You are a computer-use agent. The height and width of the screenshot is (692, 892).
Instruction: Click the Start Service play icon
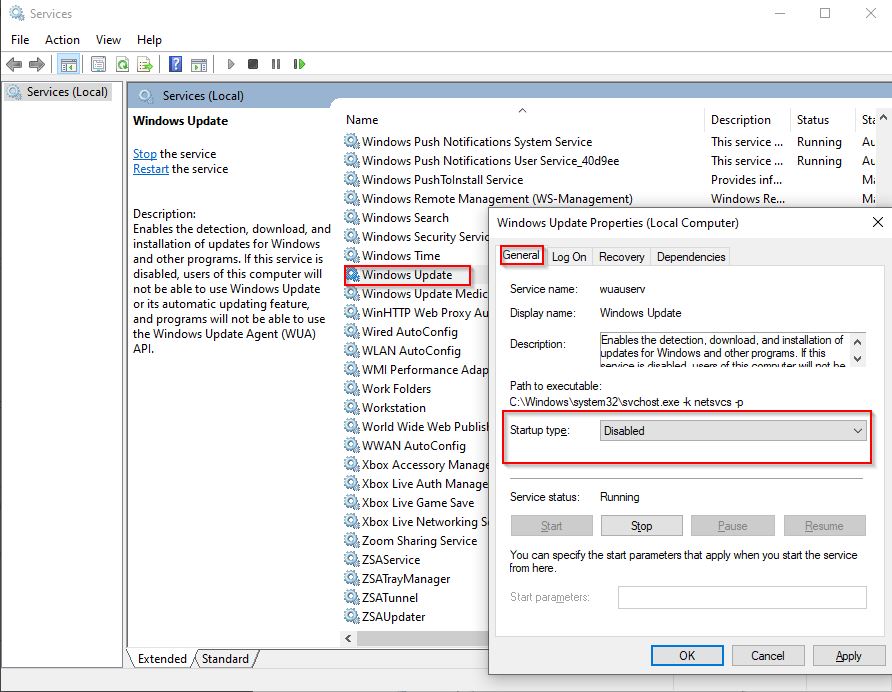[231, 64]
